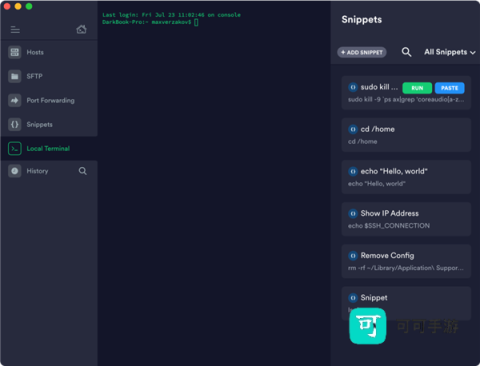
Task: Paste the sudo kill snippet
Action: click(449, 88)
